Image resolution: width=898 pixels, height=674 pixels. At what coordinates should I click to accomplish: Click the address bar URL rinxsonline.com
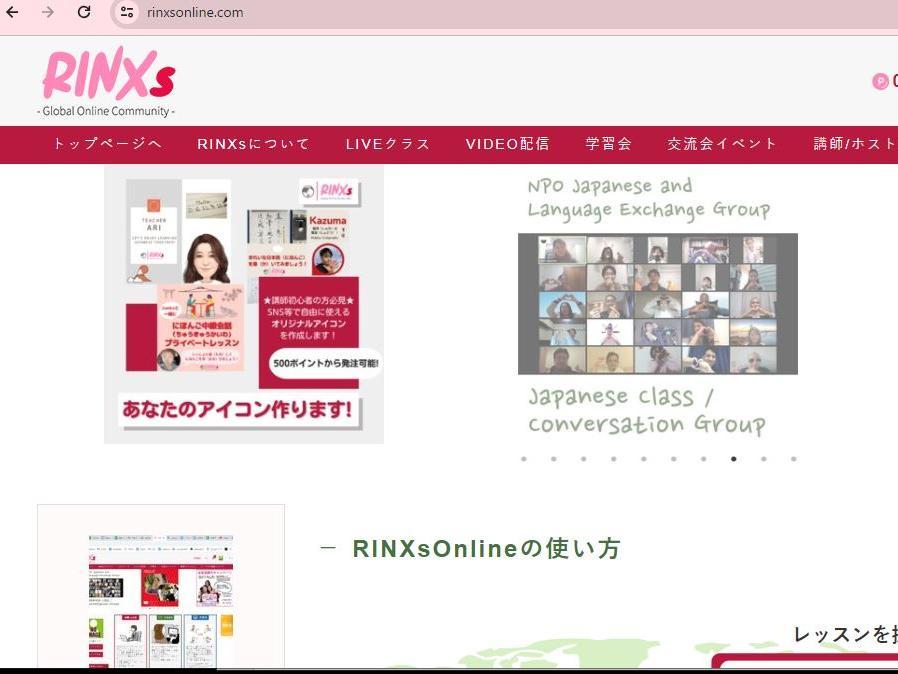pos(195,12)
